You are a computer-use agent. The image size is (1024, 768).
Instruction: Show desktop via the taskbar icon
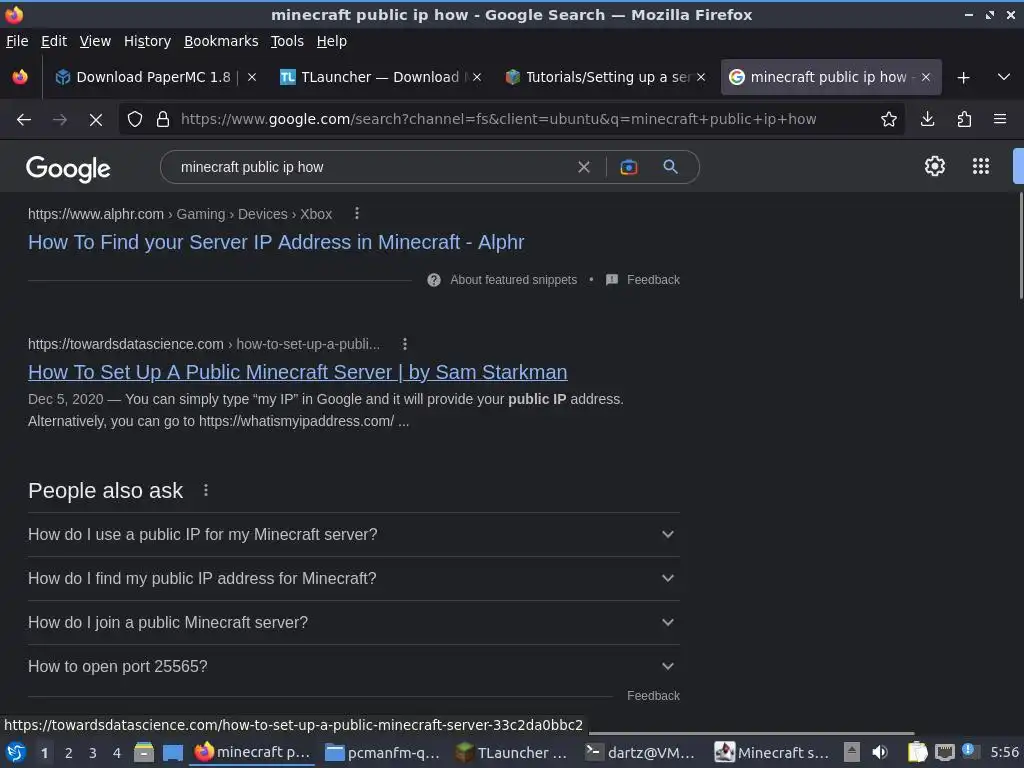coord(173,752)
